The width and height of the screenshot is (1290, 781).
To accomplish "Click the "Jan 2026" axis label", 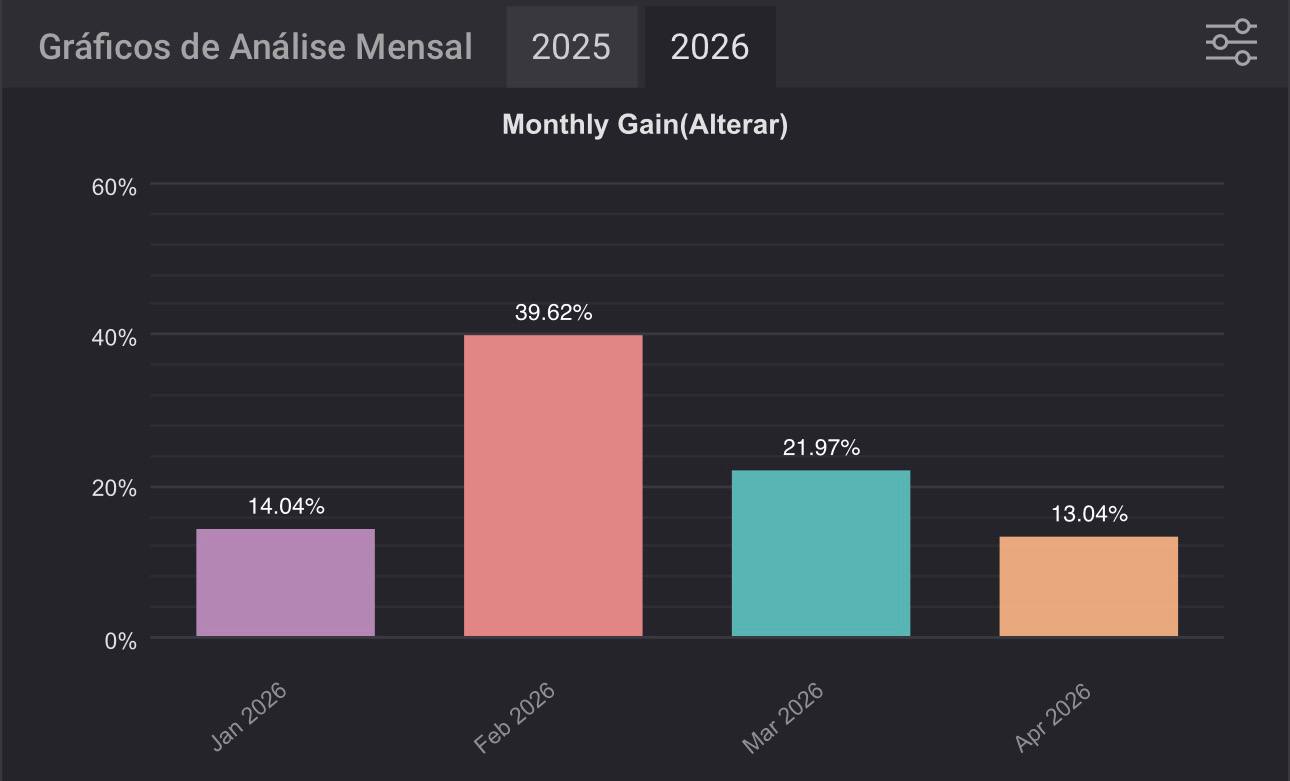I will (x=250, y=717).
